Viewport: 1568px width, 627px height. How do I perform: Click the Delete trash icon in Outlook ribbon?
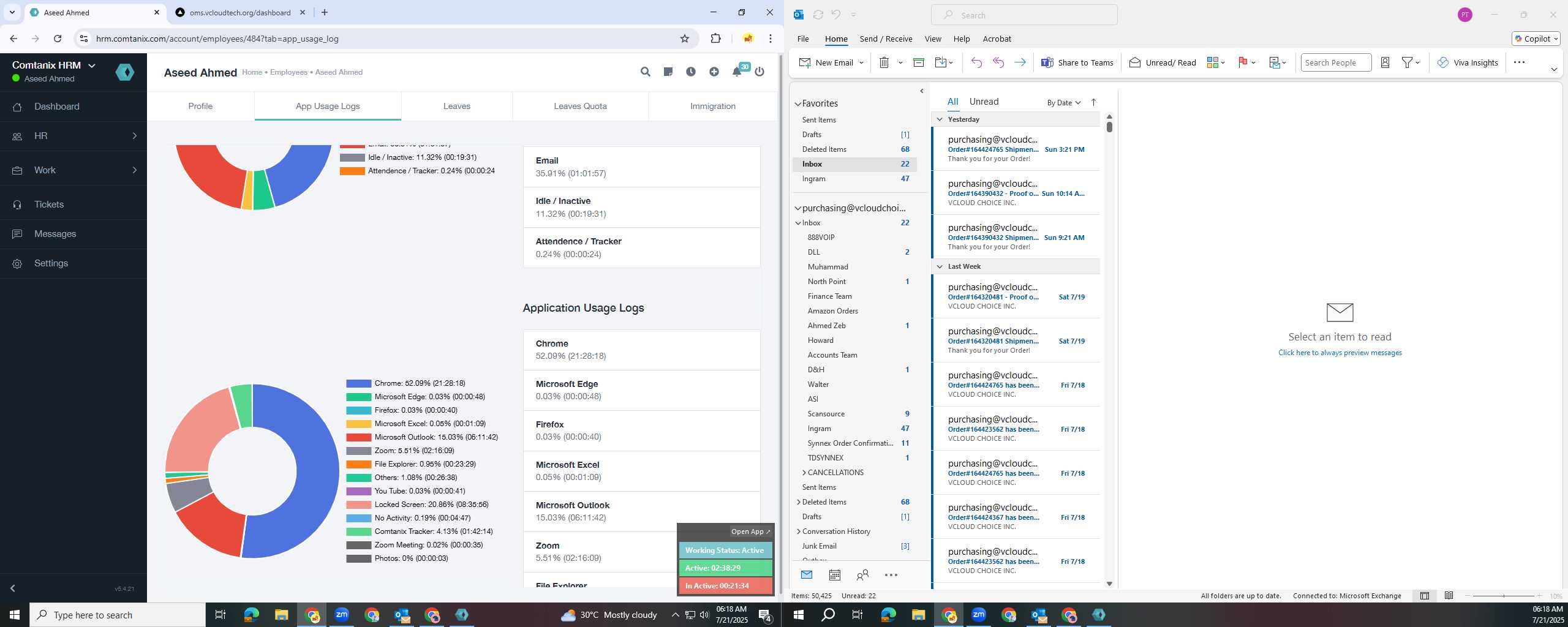pyautogui.click(x=884, y=62)
